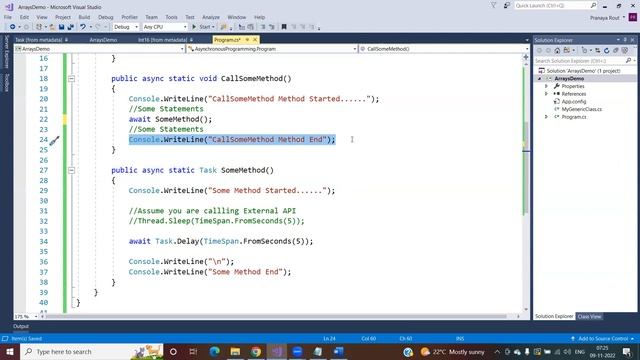Expand the Program.cs tree node

(546, 117)
